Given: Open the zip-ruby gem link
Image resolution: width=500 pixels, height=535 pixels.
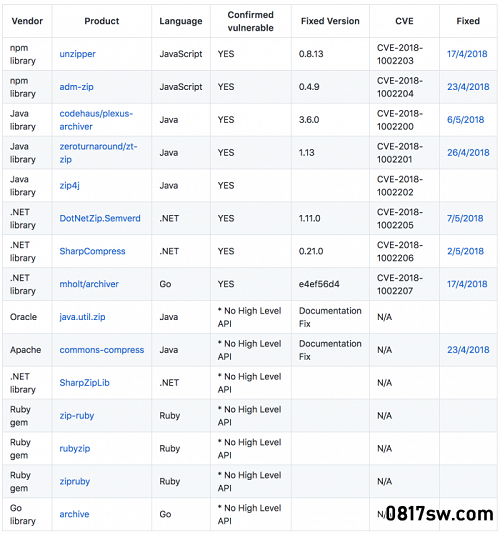Looking at the screenshot, I should point(77,416).
